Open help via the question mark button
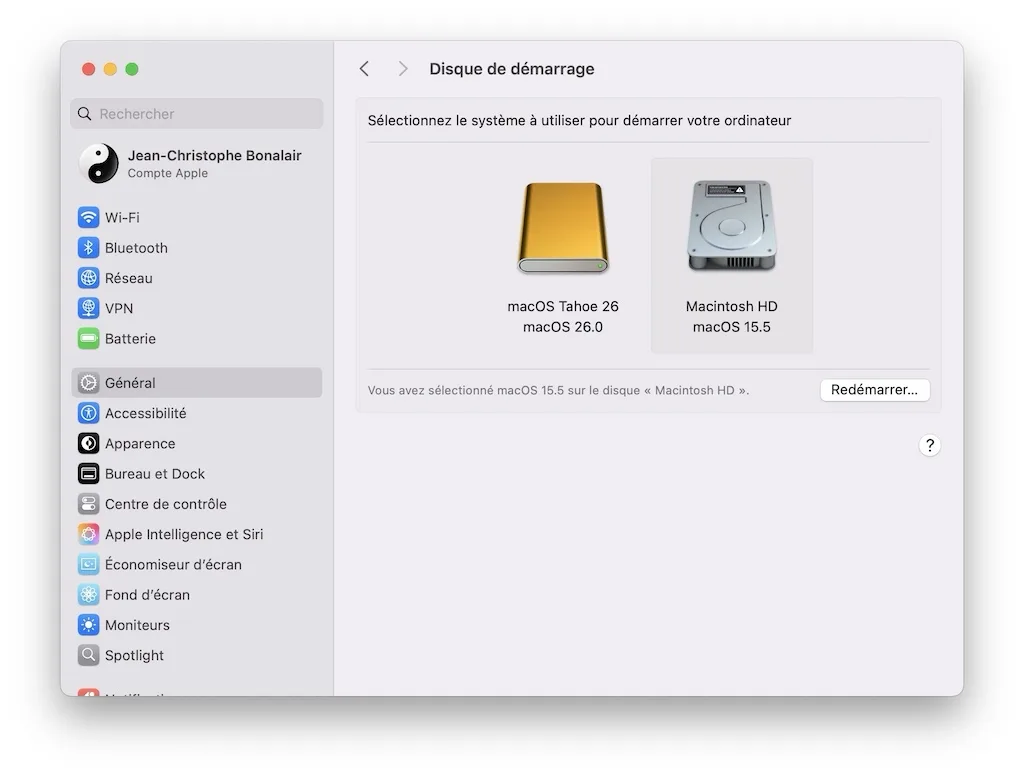Screen dimensions: 1024x776 click(930, 445)
